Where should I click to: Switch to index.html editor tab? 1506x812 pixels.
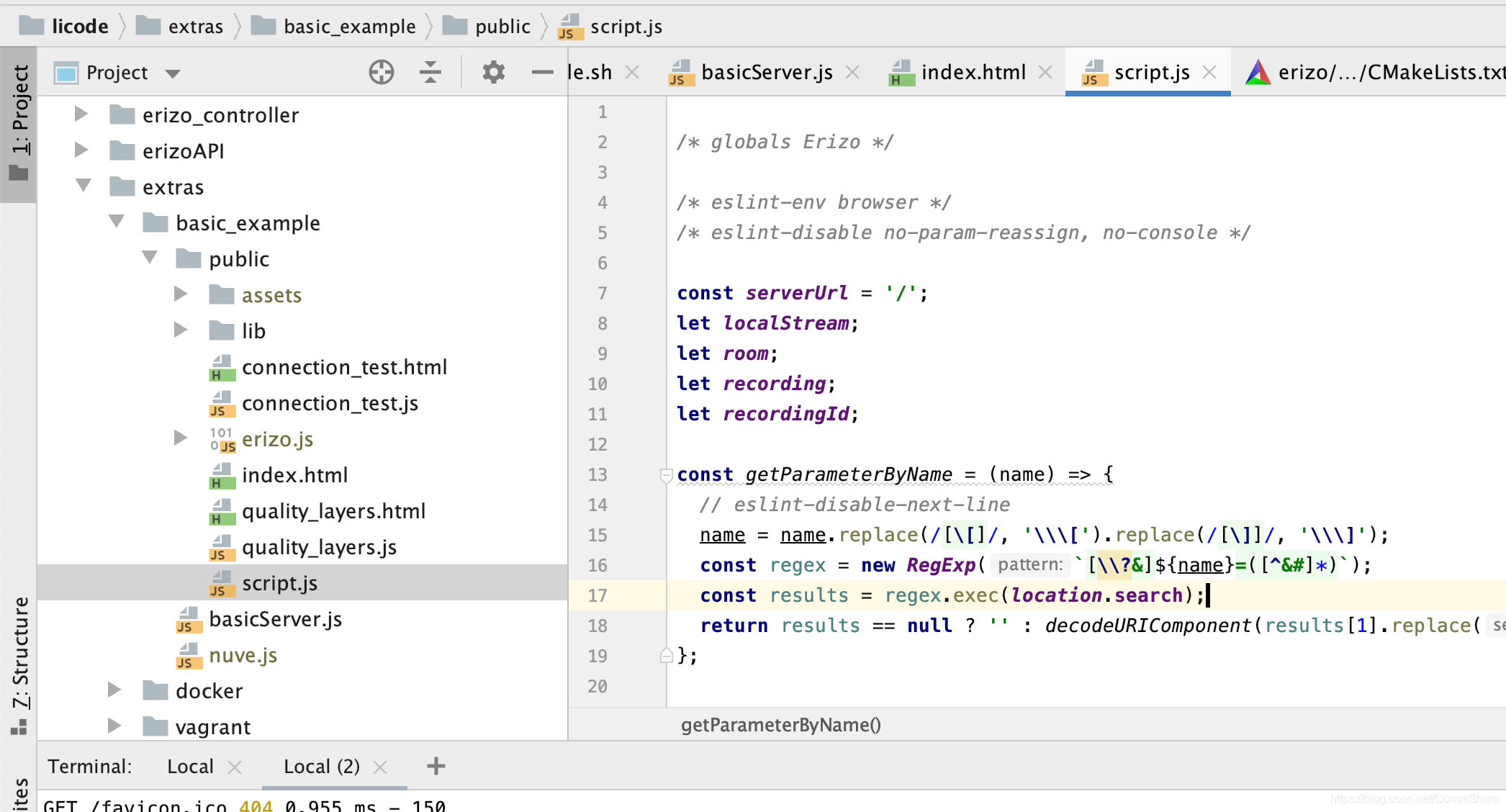tap(973, 72)
